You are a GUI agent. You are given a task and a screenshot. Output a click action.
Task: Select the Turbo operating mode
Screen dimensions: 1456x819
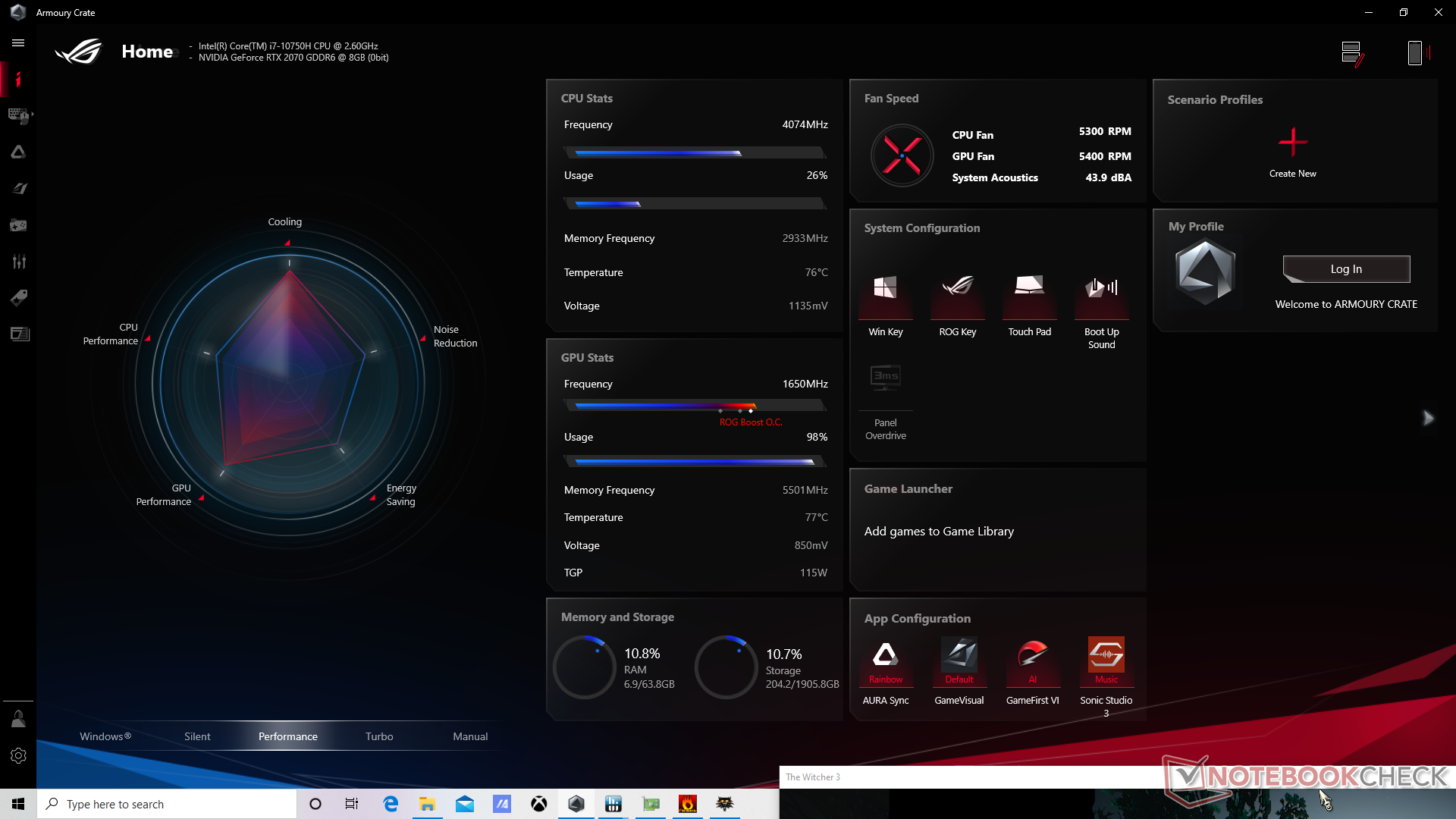tap(379, 736)
